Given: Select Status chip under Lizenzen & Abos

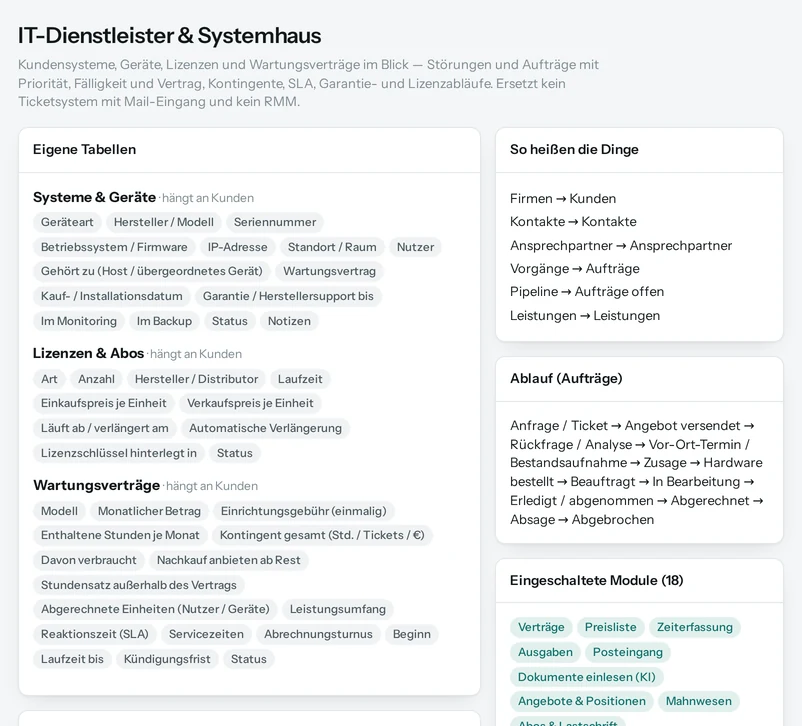Looking at the screenshot, I should coord(234,453).
